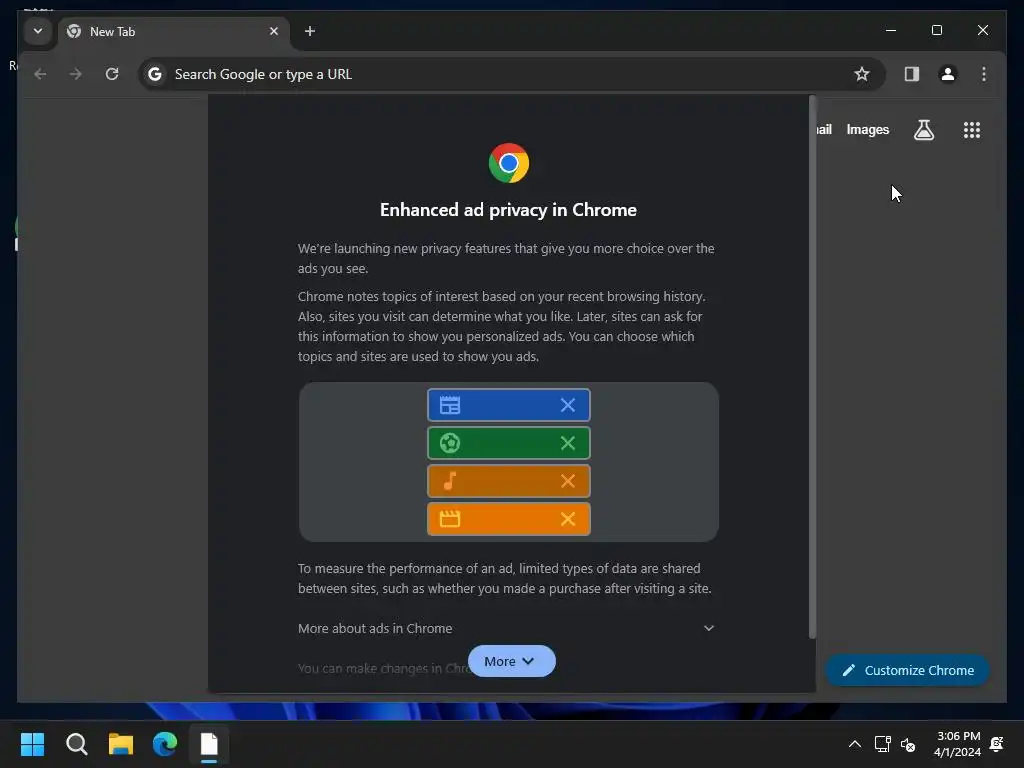Click the news layout icon on blue card
1024x768 pixels.
tap(450, 405)
